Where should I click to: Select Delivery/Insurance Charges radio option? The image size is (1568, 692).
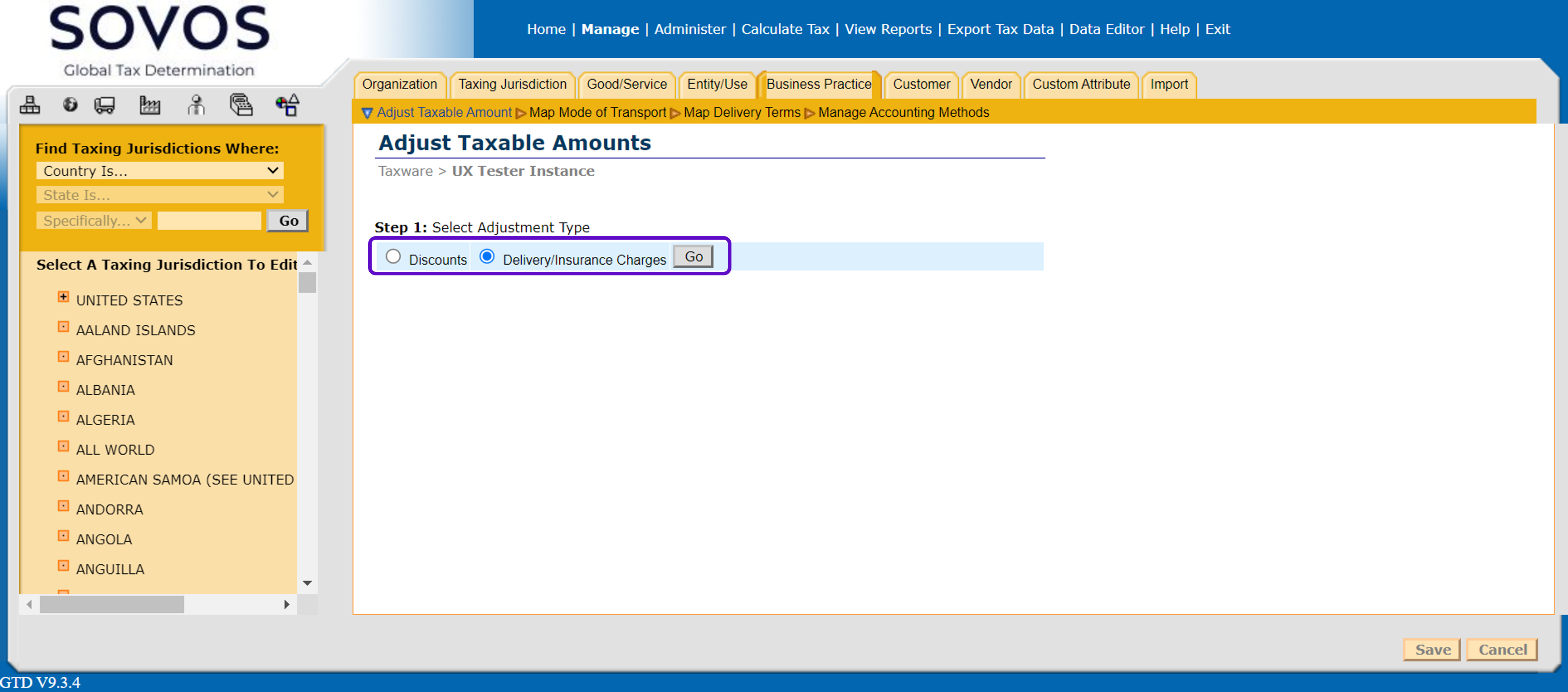pos(486,256)
